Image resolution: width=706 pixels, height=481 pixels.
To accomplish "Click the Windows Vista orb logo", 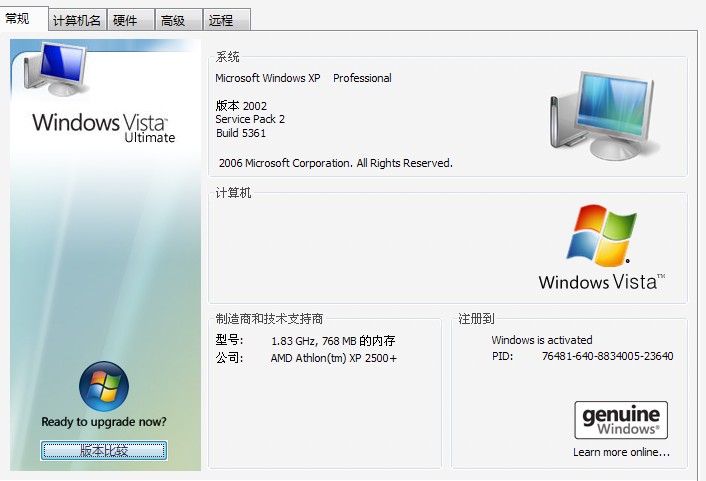I will pos(104,386).
